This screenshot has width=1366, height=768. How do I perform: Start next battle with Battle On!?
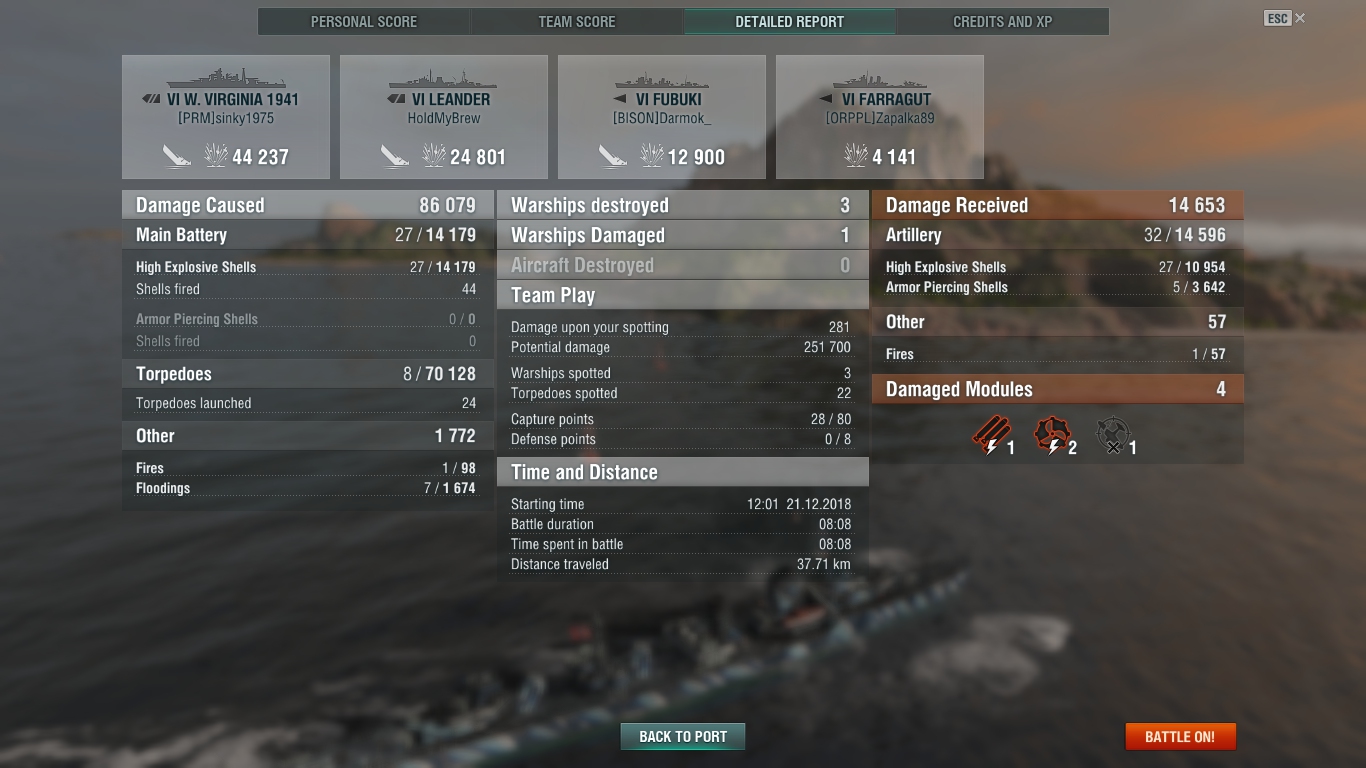[x=1180, y=737]
